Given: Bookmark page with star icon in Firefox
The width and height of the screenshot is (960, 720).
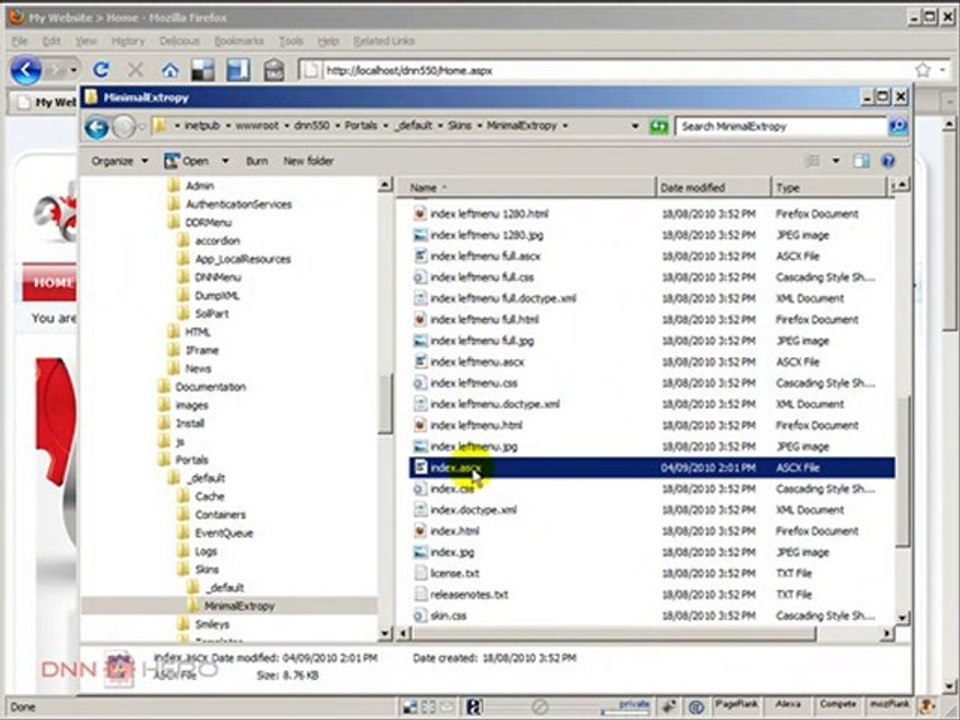Looking at the screenshot, I should pos(923,70).
